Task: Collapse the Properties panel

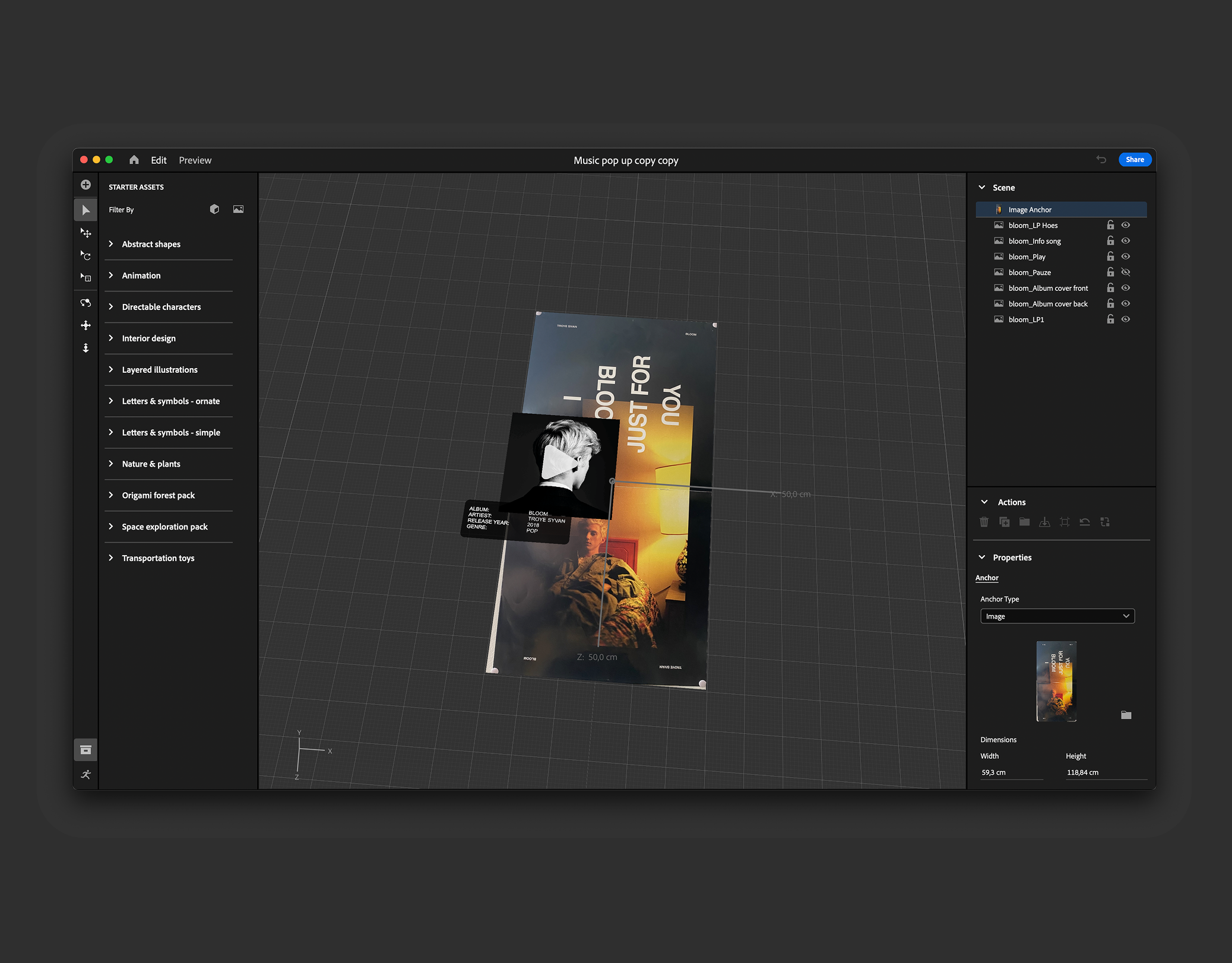Action: [x=982, y=557]
